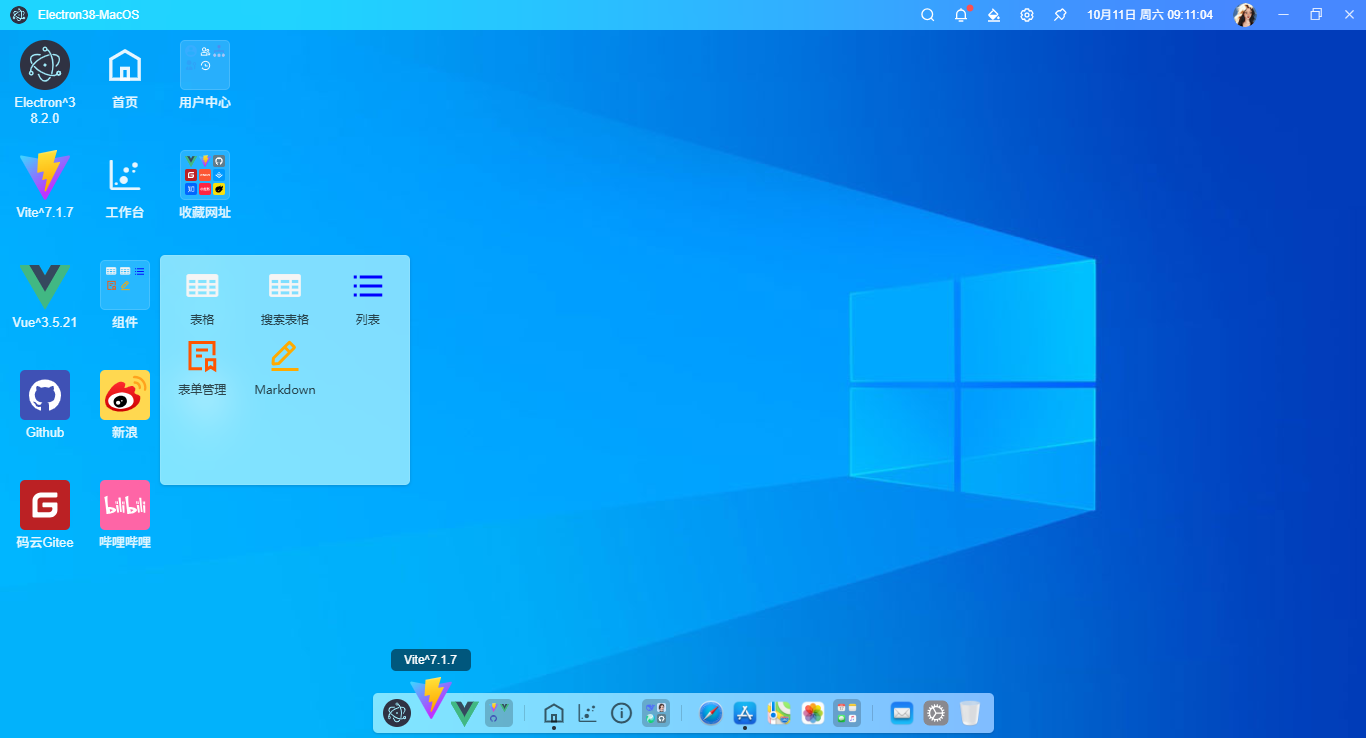
Task: Open the 新浪 Weibo desktop icon
Action: (125, 395)
